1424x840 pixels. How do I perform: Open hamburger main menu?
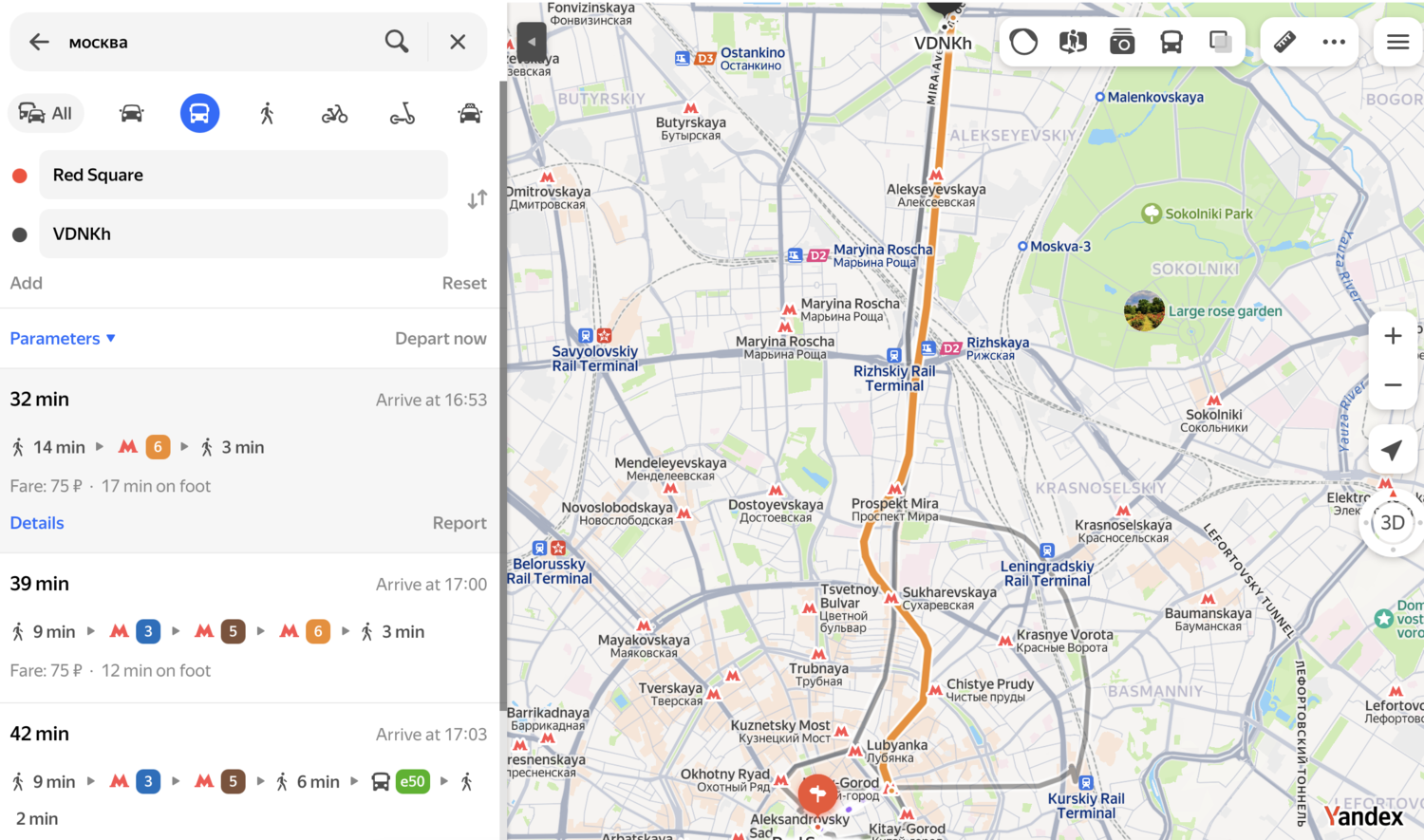1397,42
